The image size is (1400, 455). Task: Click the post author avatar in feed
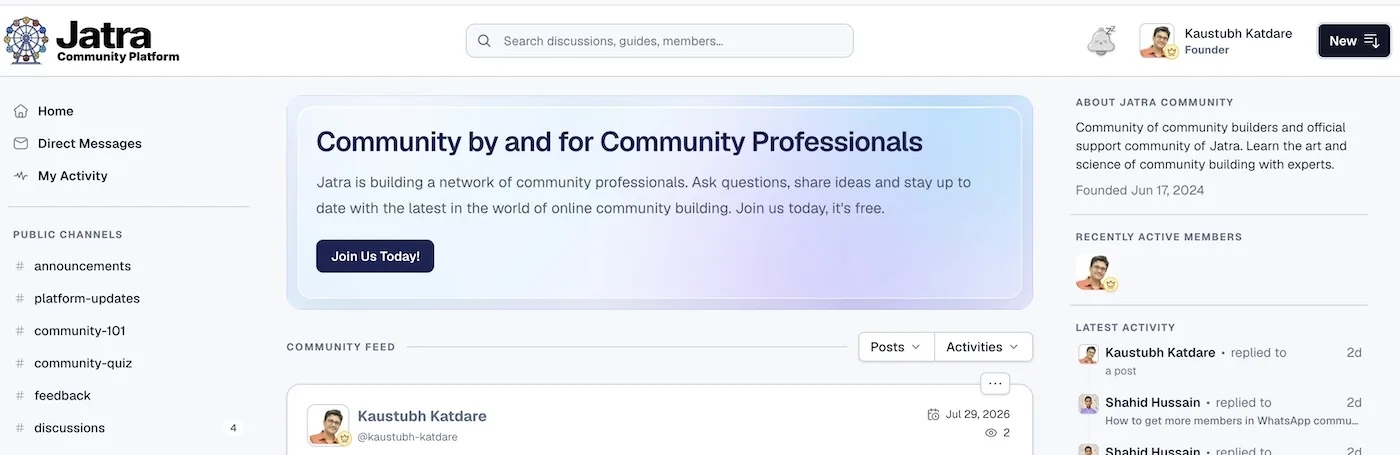tap(328, 425)
